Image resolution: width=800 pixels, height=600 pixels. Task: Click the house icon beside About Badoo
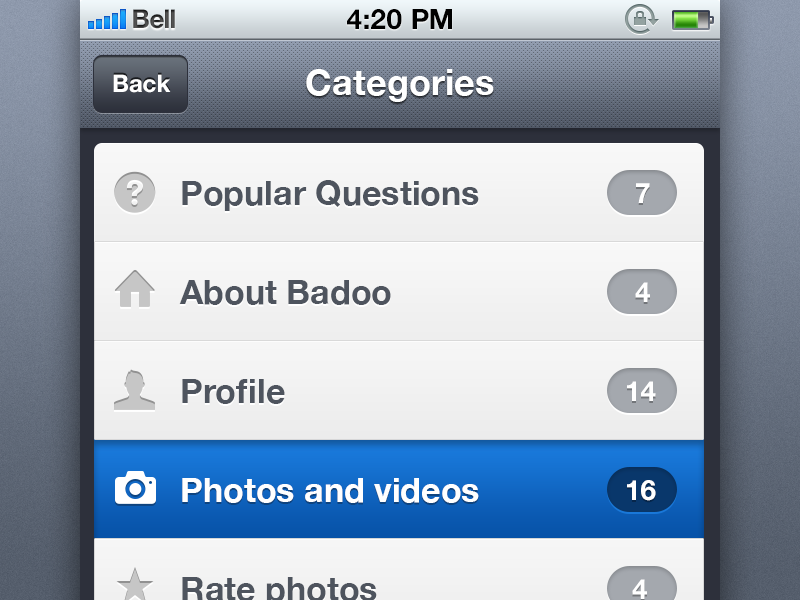click(135, 291)
